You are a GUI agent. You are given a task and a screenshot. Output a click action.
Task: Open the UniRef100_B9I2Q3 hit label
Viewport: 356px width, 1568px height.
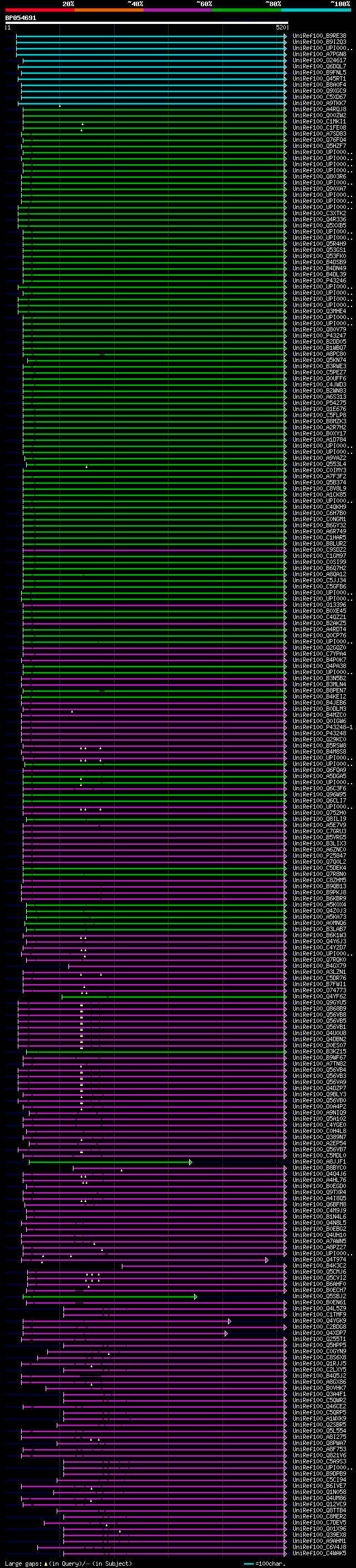[319, 42]
